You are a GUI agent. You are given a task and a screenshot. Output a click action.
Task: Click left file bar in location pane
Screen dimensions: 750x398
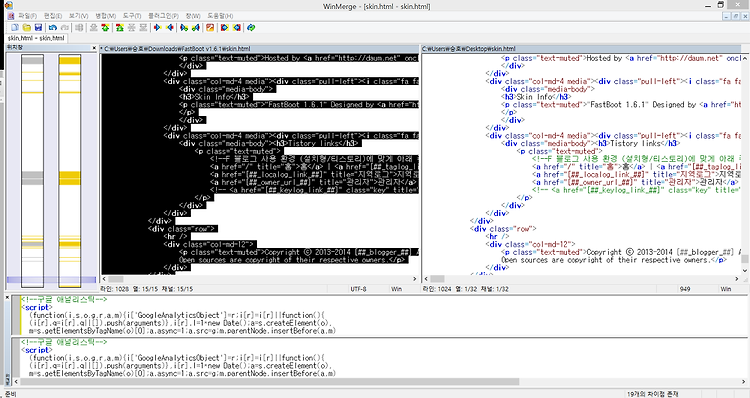[33, 170]
